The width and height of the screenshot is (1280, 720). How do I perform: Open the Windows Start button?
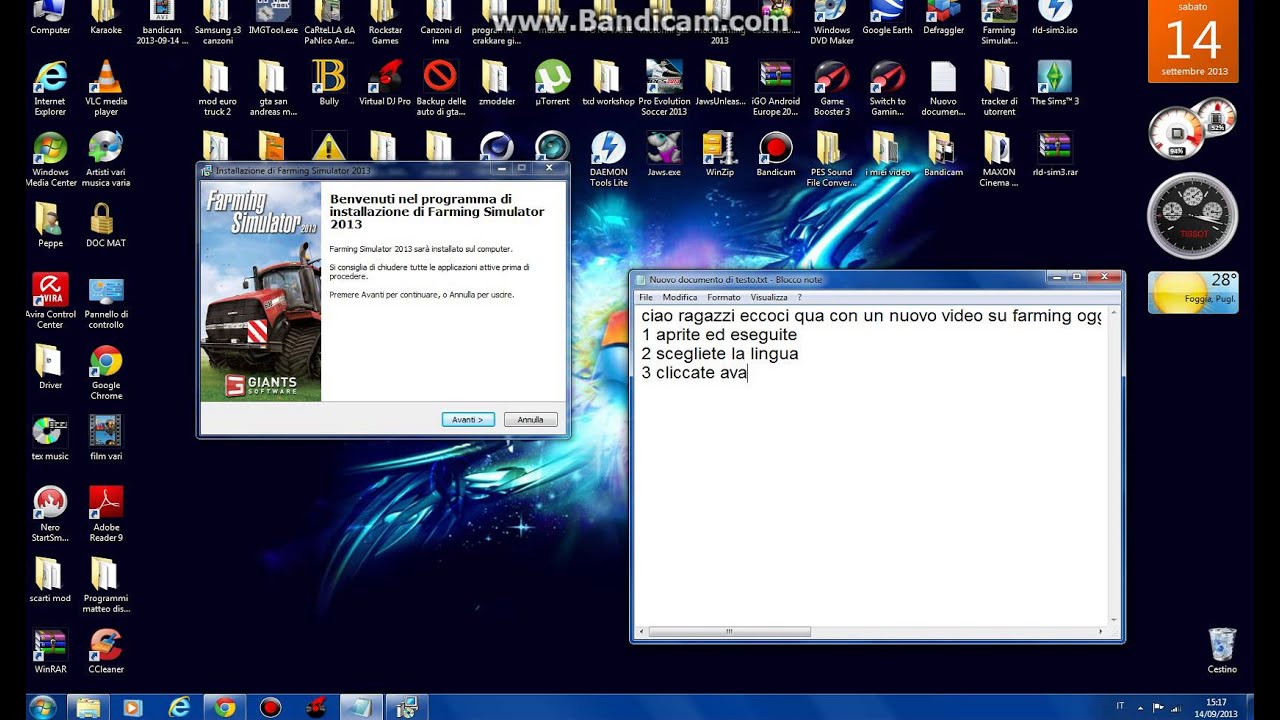click(43, 707)
